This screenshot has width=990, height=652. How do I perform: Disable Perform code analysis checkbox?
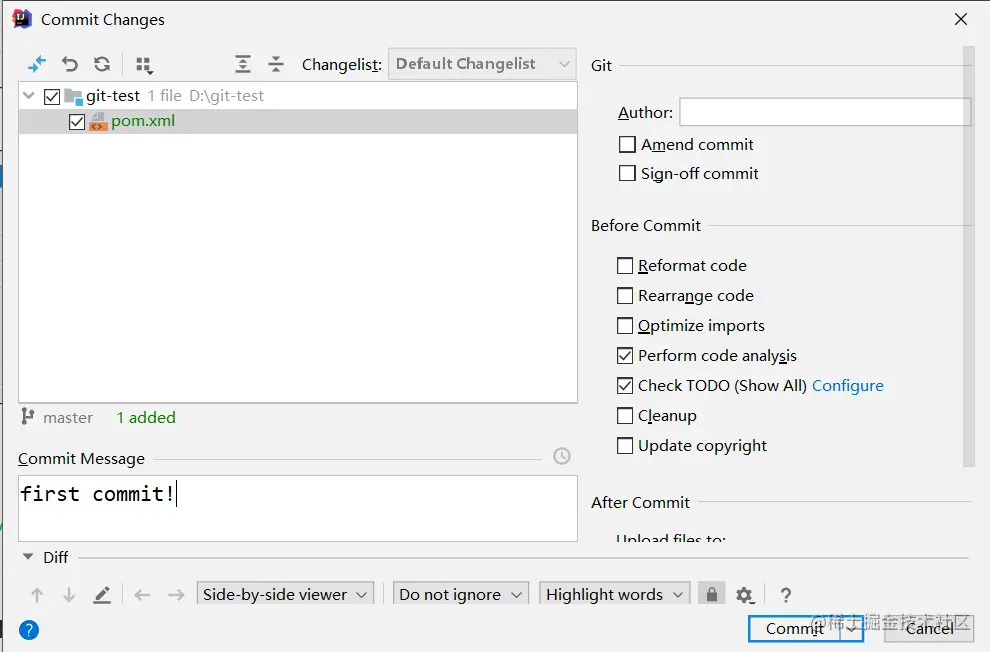(624, 355)
